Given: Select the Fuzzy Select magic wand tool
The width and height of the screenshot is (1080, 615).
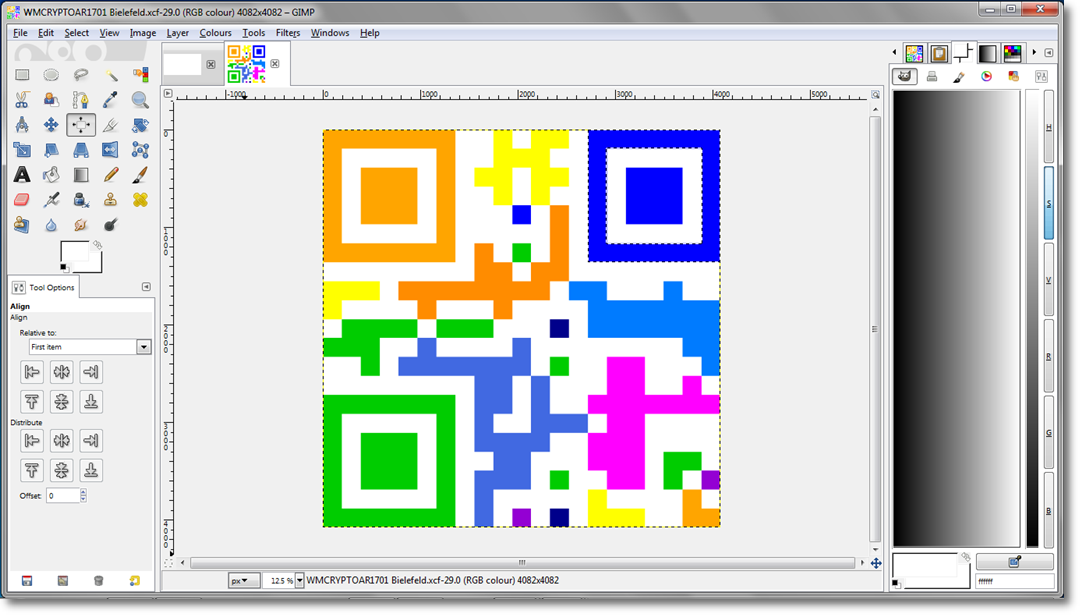Looking at the screenshot, I should (x=110, y=74).
